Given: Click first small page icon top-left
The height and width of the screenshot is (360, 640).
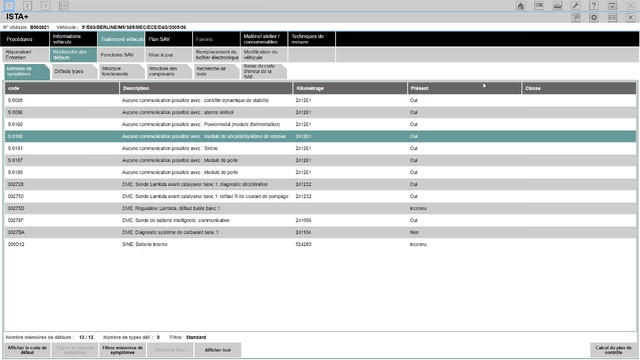Looking at the screenshot, I should (x=9, y=6).
